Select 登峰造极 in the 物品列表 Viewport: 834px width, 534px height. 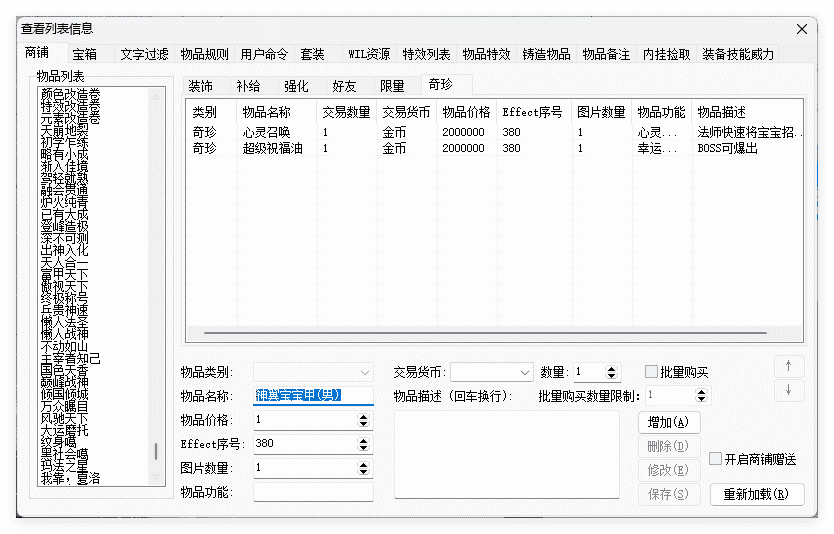click(x=64, y=227)
